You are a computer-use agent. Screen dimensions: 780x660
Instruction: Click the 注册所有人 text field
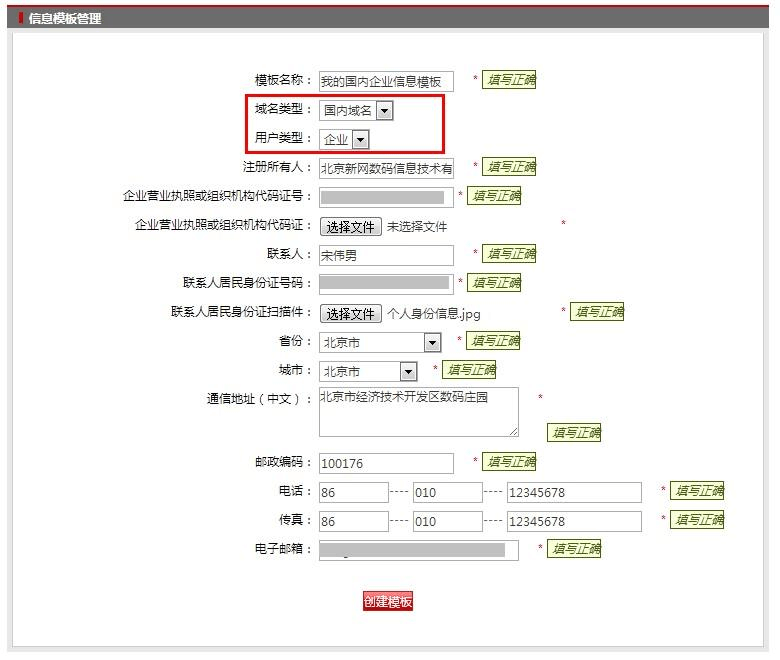click(x=386, y=169)
